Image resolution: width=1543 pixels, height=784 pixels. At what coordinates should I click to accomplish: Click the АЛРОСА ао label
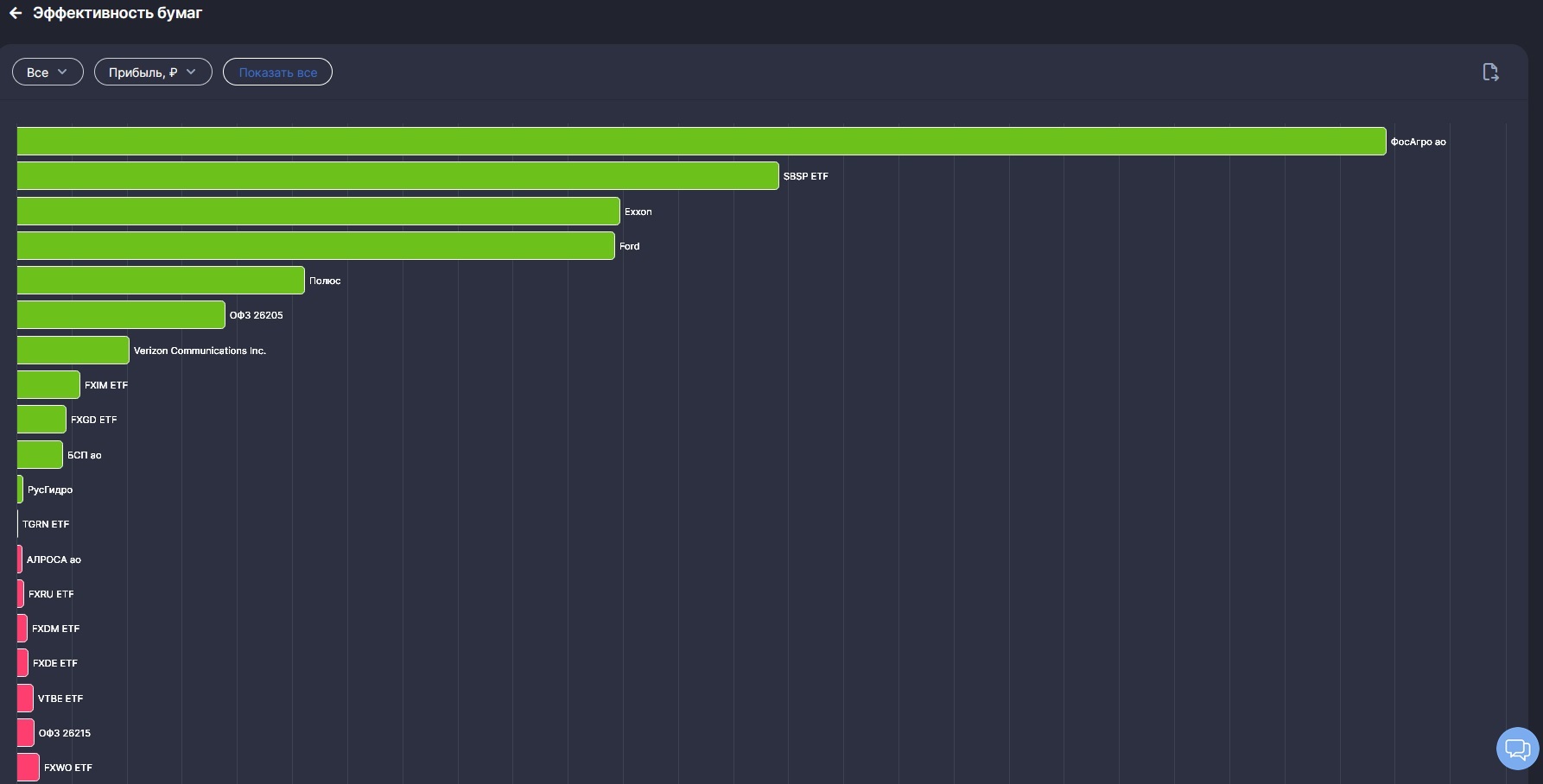click(54, 560)
